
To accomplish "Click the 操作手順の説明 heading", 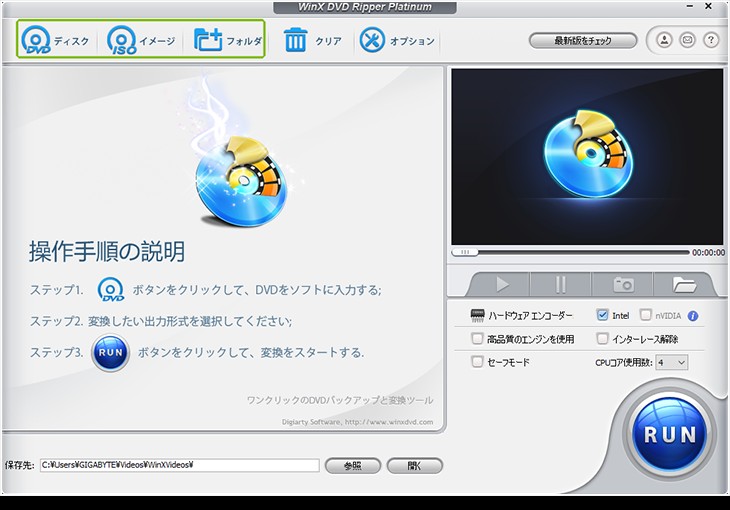I will [x=107, y=252].
